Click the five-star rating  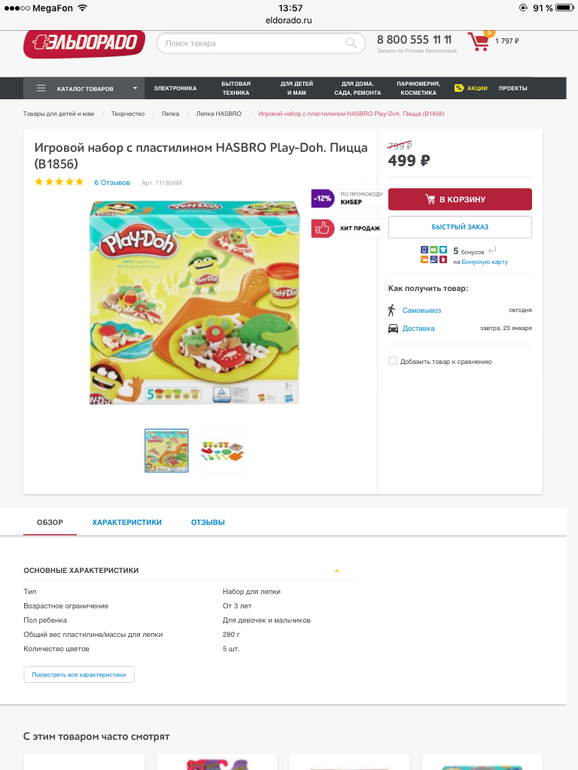tap(59, 182)
